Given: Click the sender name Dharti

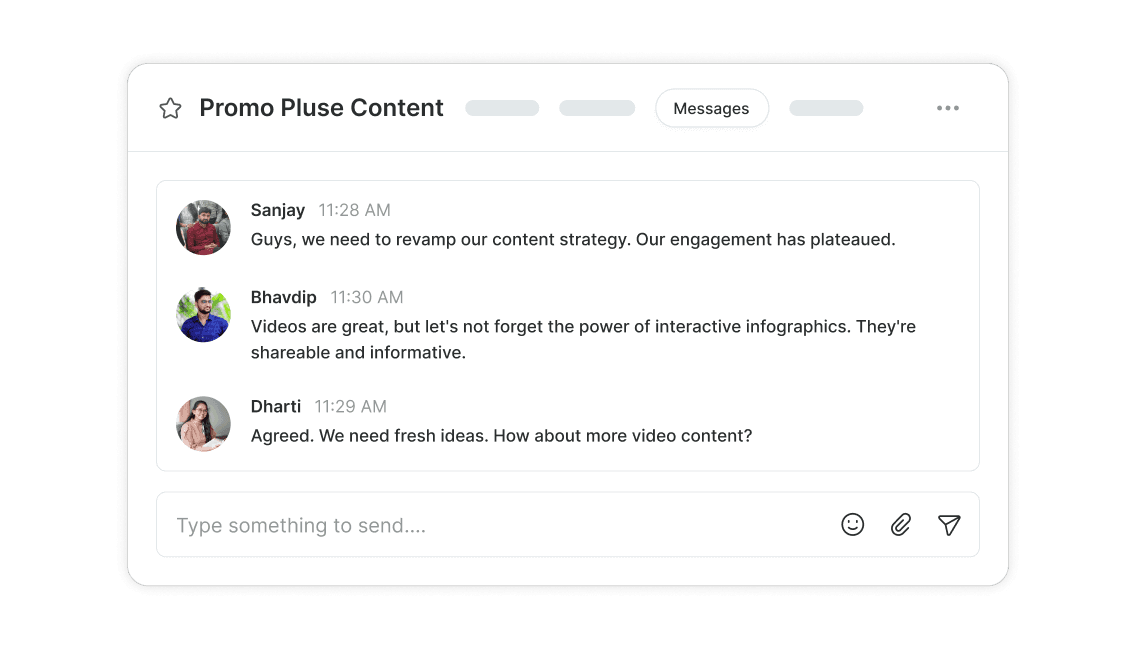Looking at the screenshot, I should point(276,406).
